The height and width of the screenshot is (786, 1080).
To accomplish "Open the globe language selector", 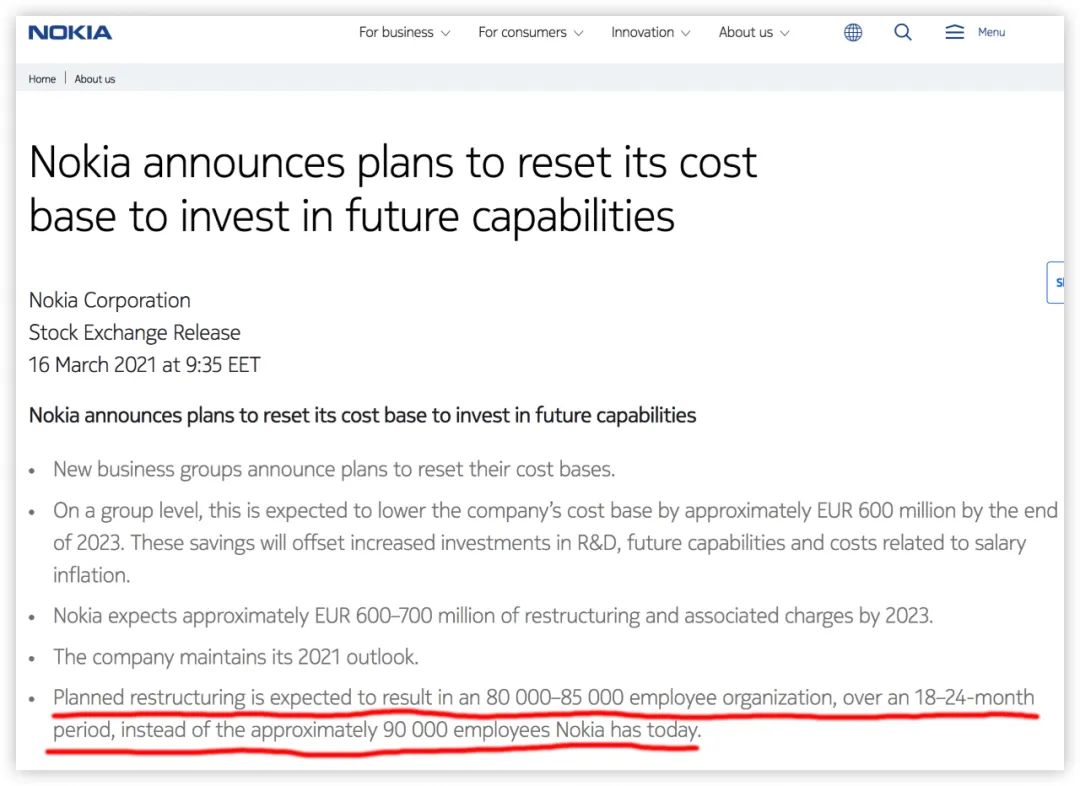I will point(853,33).
